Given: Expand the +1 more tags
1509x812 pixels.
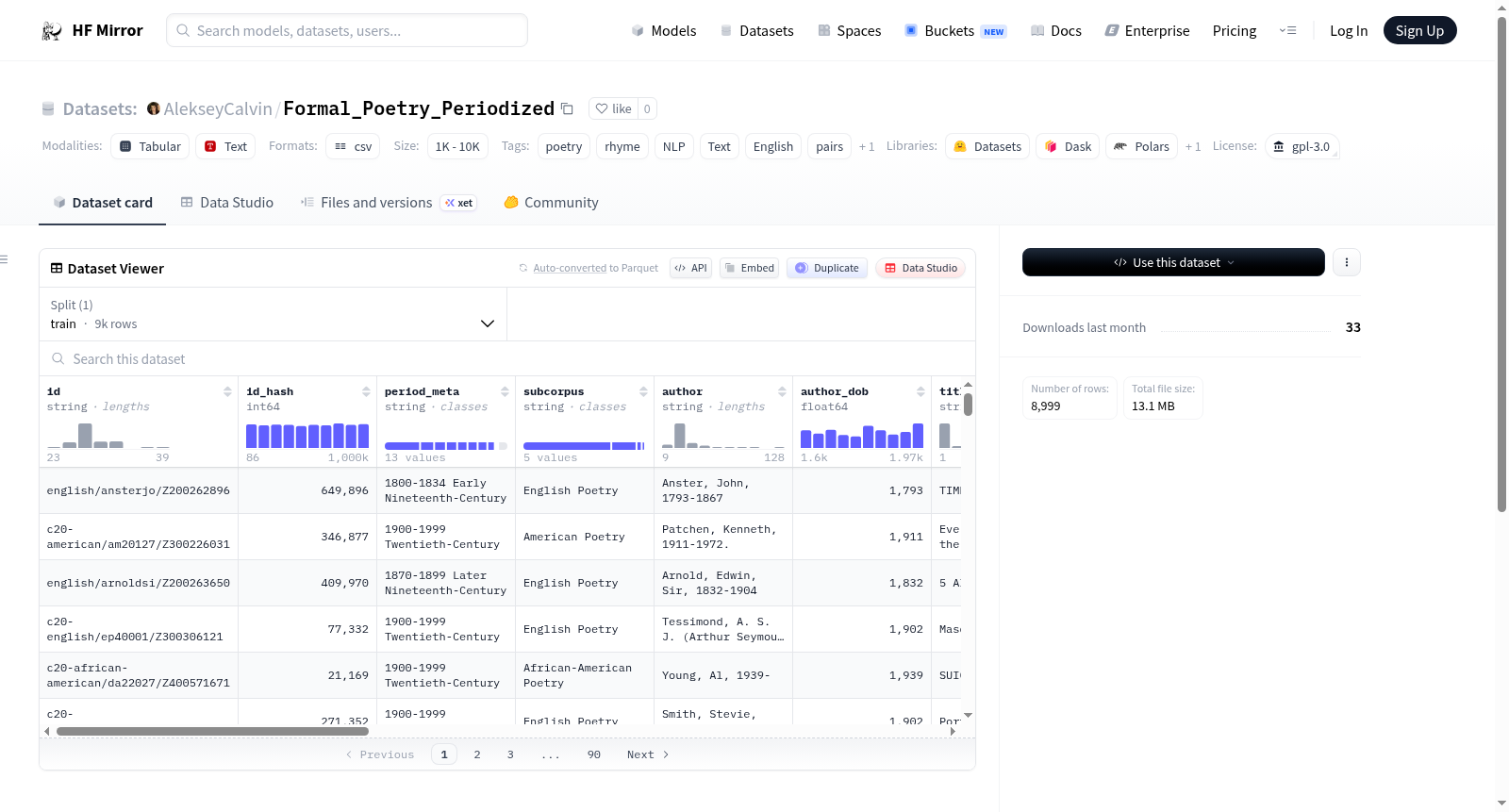Looking at the screenshot, I should pyautogui.click(x=867, y=146).
